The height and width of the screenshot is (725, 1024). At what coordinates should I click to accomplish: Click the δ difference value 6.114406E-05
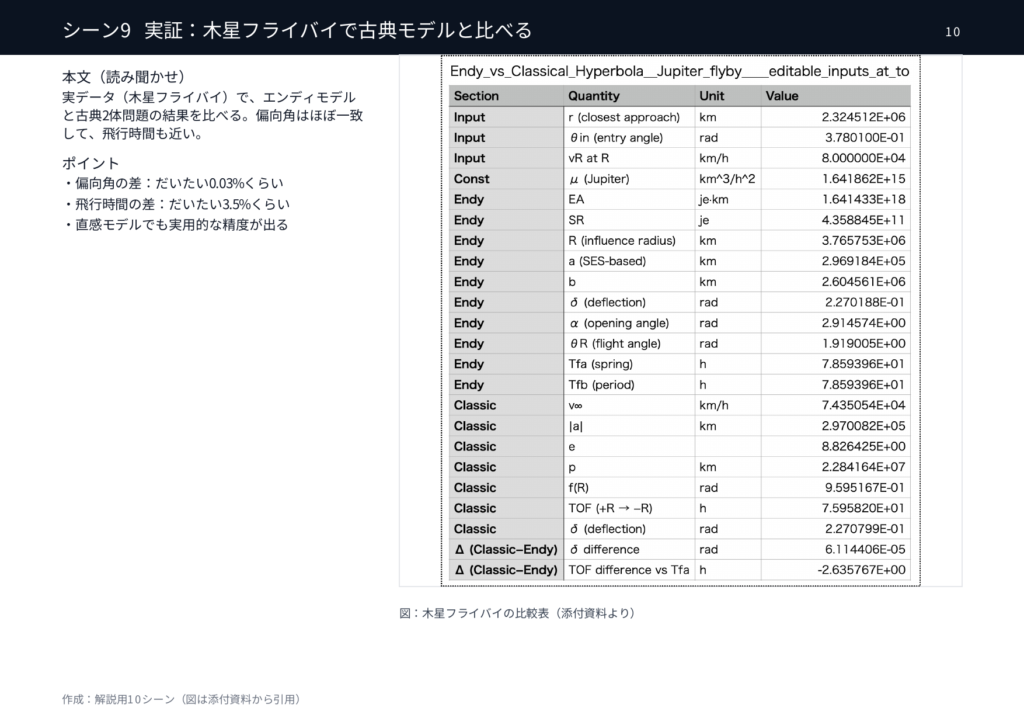(865, 549)
